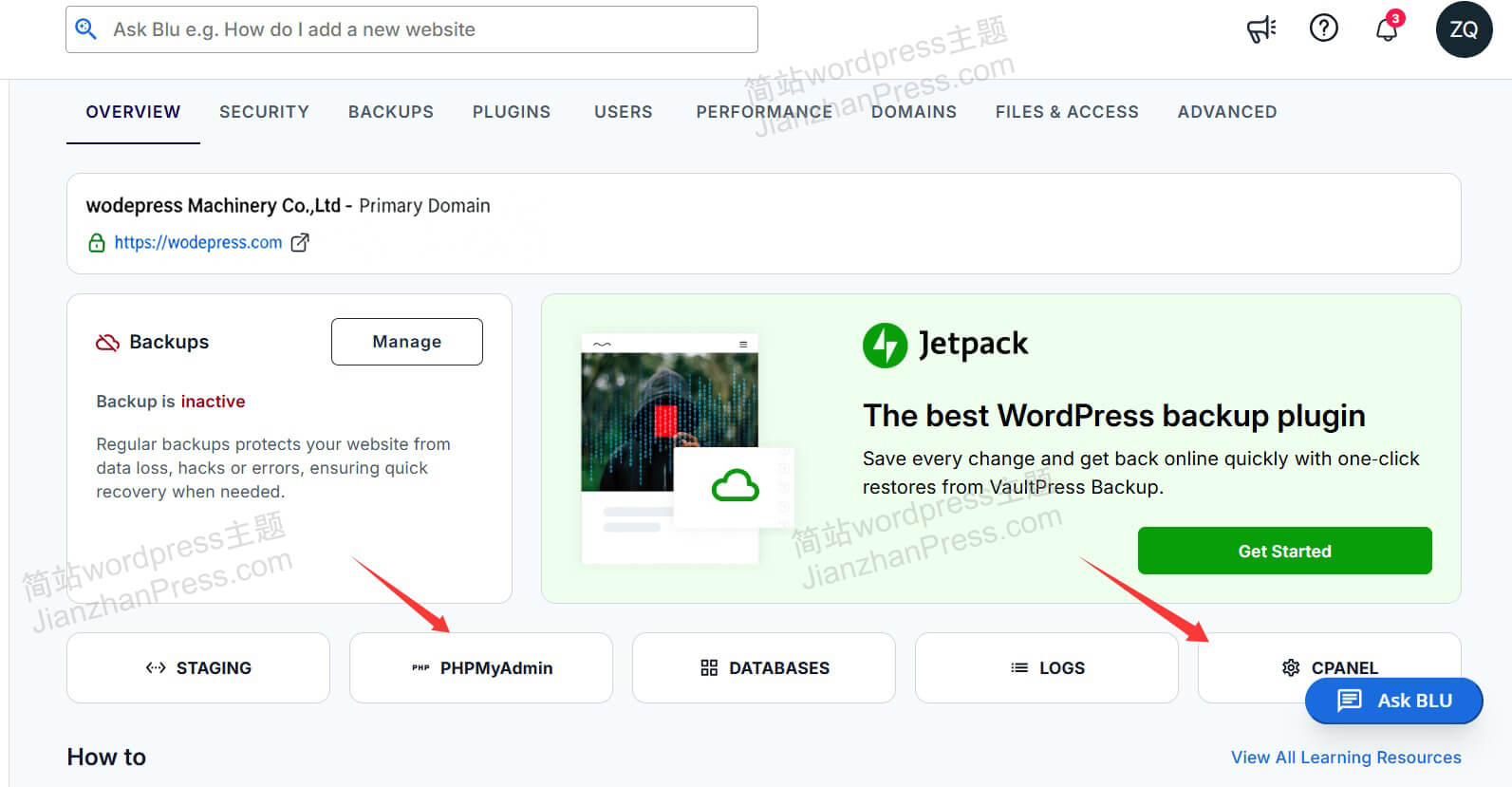Click View All Learning Resources link

point(1346,758)
